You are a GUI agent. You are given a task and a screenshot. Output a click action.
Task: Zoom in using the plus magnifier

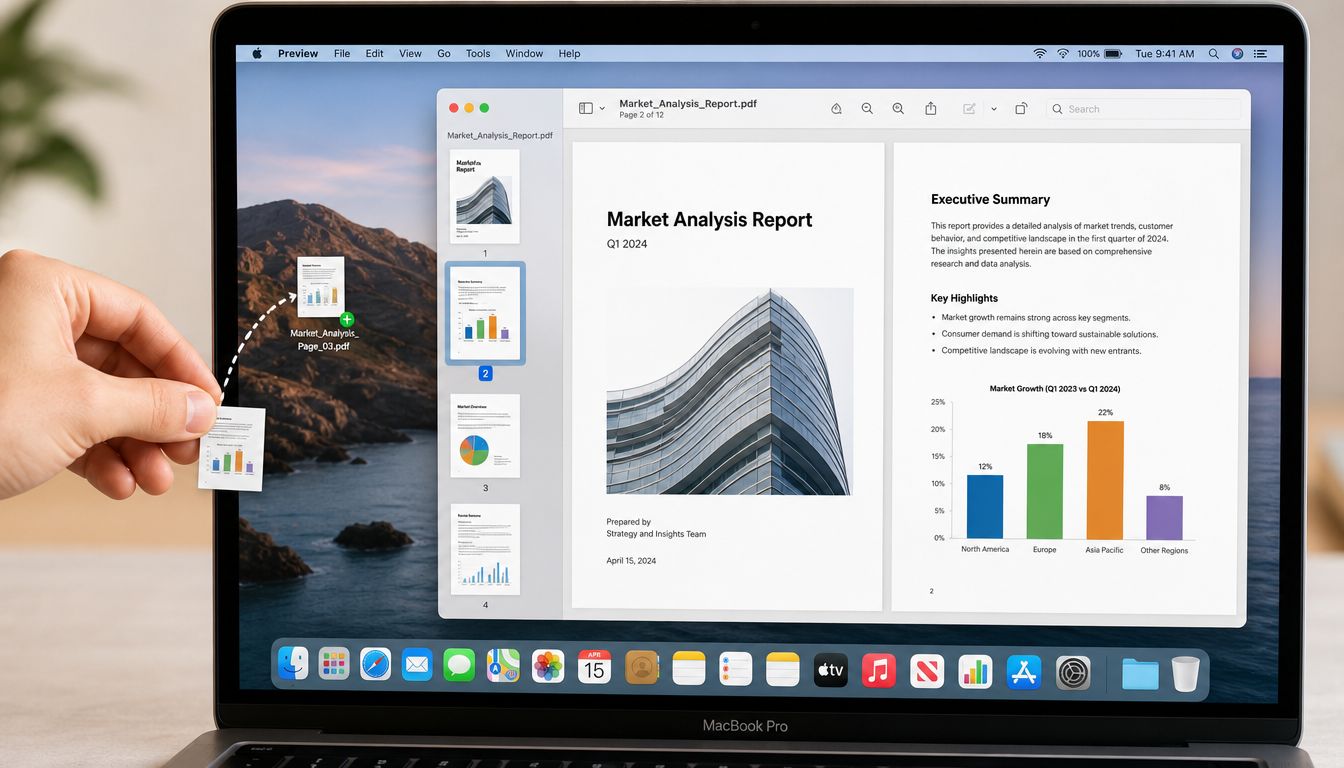tap(898, 108)
